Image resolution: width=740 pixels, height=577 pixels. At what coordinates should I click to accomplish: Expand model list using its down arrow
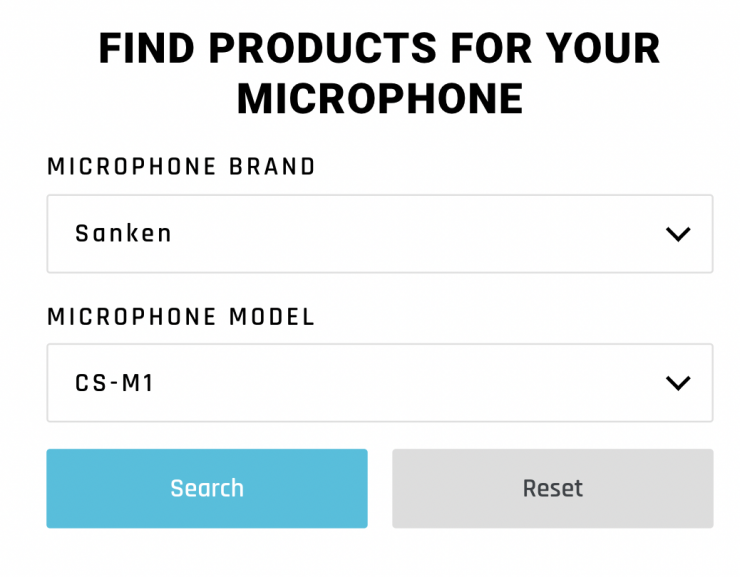tap(678, 383)
